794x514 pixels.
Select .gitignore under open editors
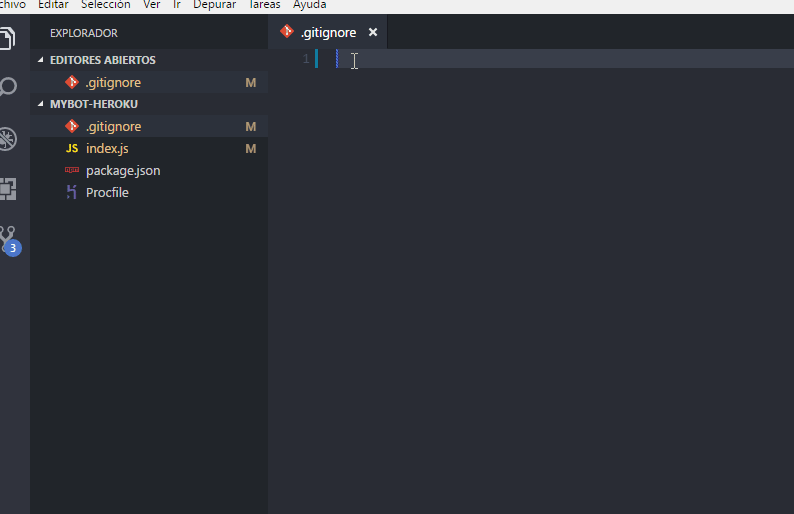tap(149, 82)
